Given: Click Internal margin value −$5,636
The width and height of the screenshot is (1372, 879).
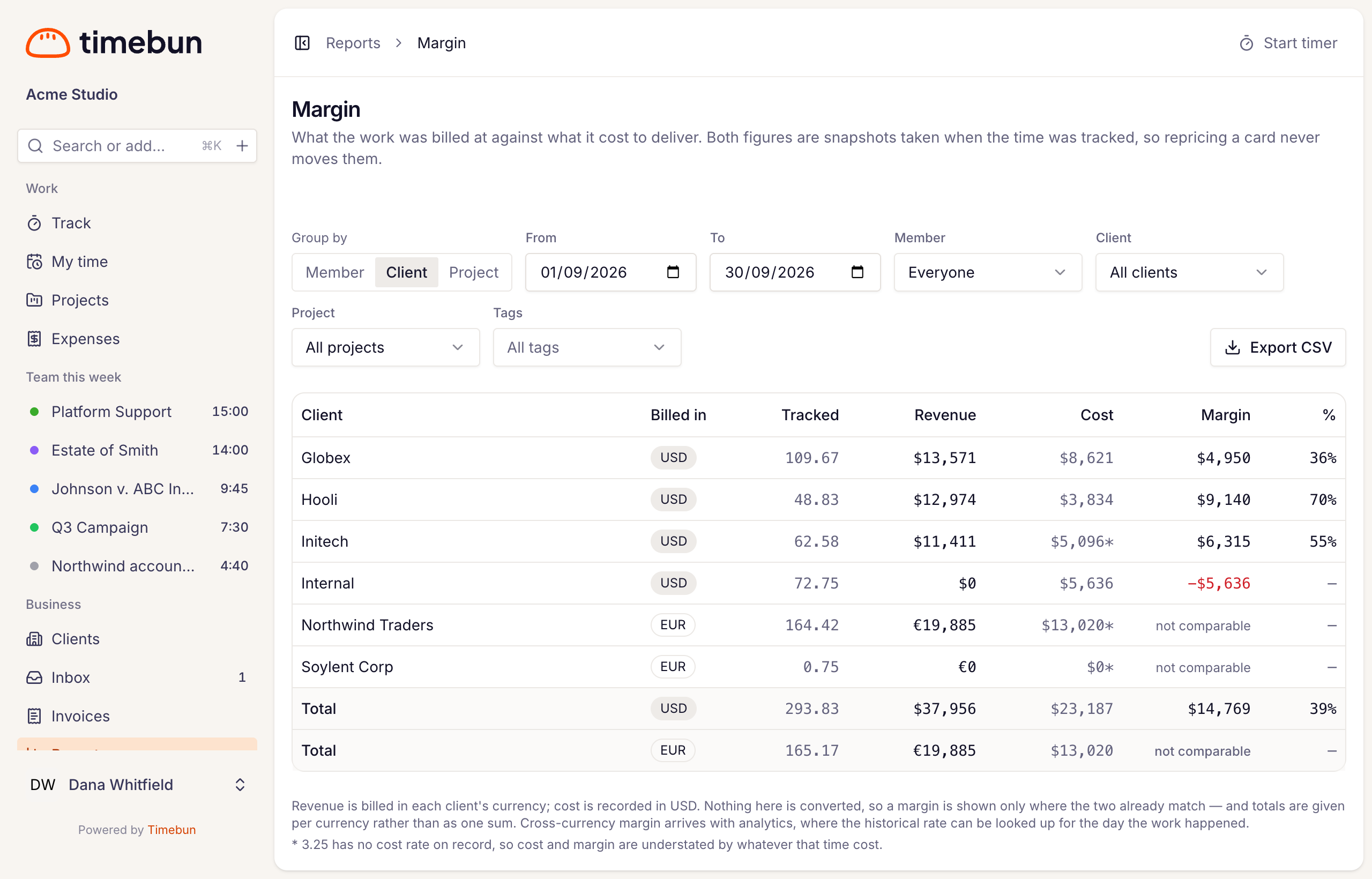Looking at the screenshot, I should [1219, 583].
